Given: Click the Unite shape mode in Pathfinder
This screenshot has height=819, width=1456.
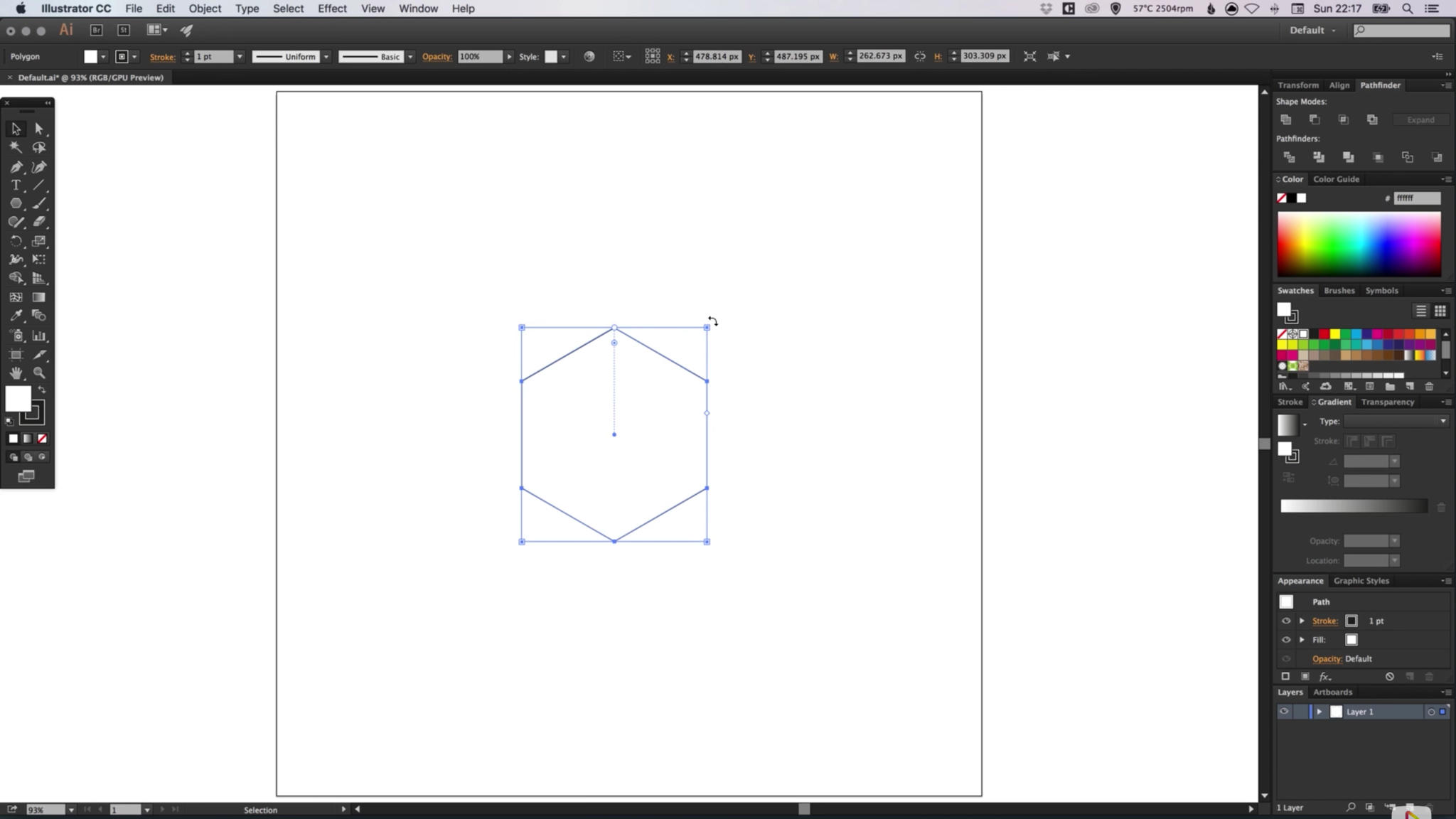Looking at the screenshot, I should click(1286, 119).
